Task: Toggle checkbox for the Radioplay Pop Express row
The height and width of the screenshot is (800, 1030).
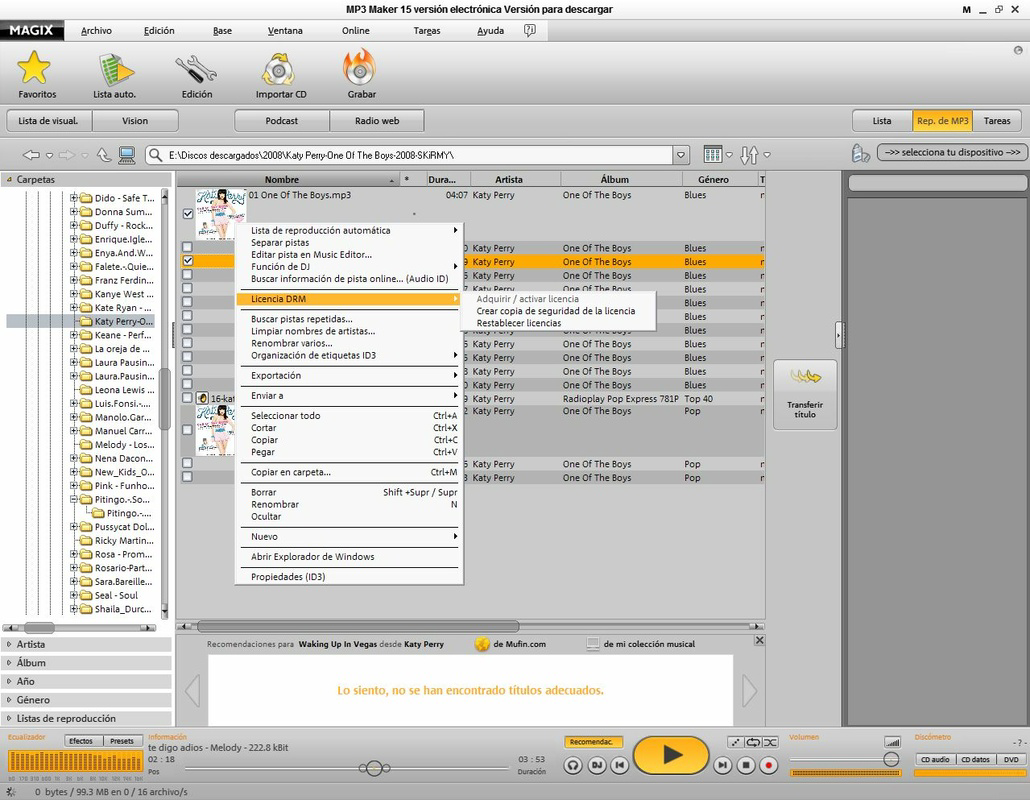Action: click(x=188, y=398)
